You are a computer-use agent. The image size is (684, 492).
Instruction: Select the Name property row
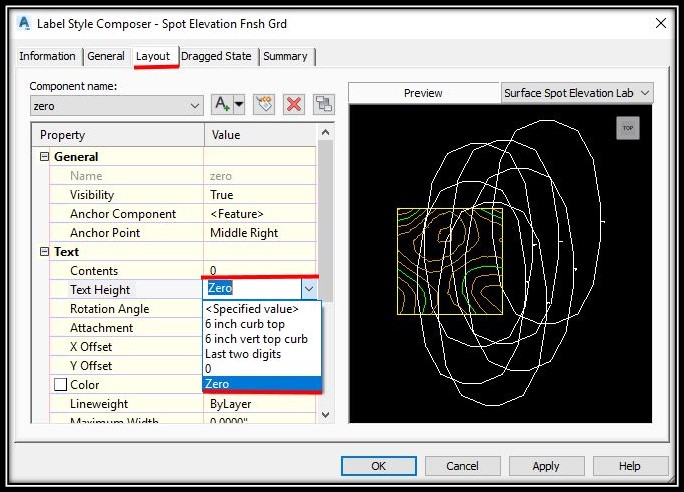pos(182,176)
